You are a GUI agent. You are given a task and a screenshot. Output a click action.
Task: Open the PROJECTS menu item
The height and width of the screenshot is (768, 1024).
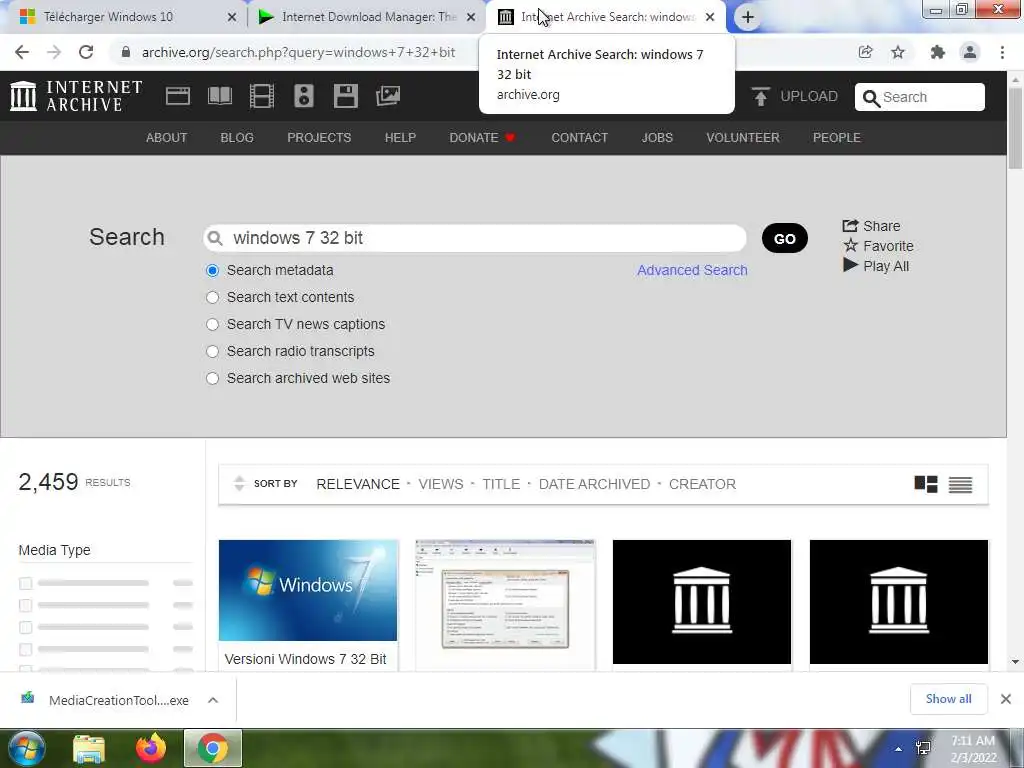(x=319, y=138)
